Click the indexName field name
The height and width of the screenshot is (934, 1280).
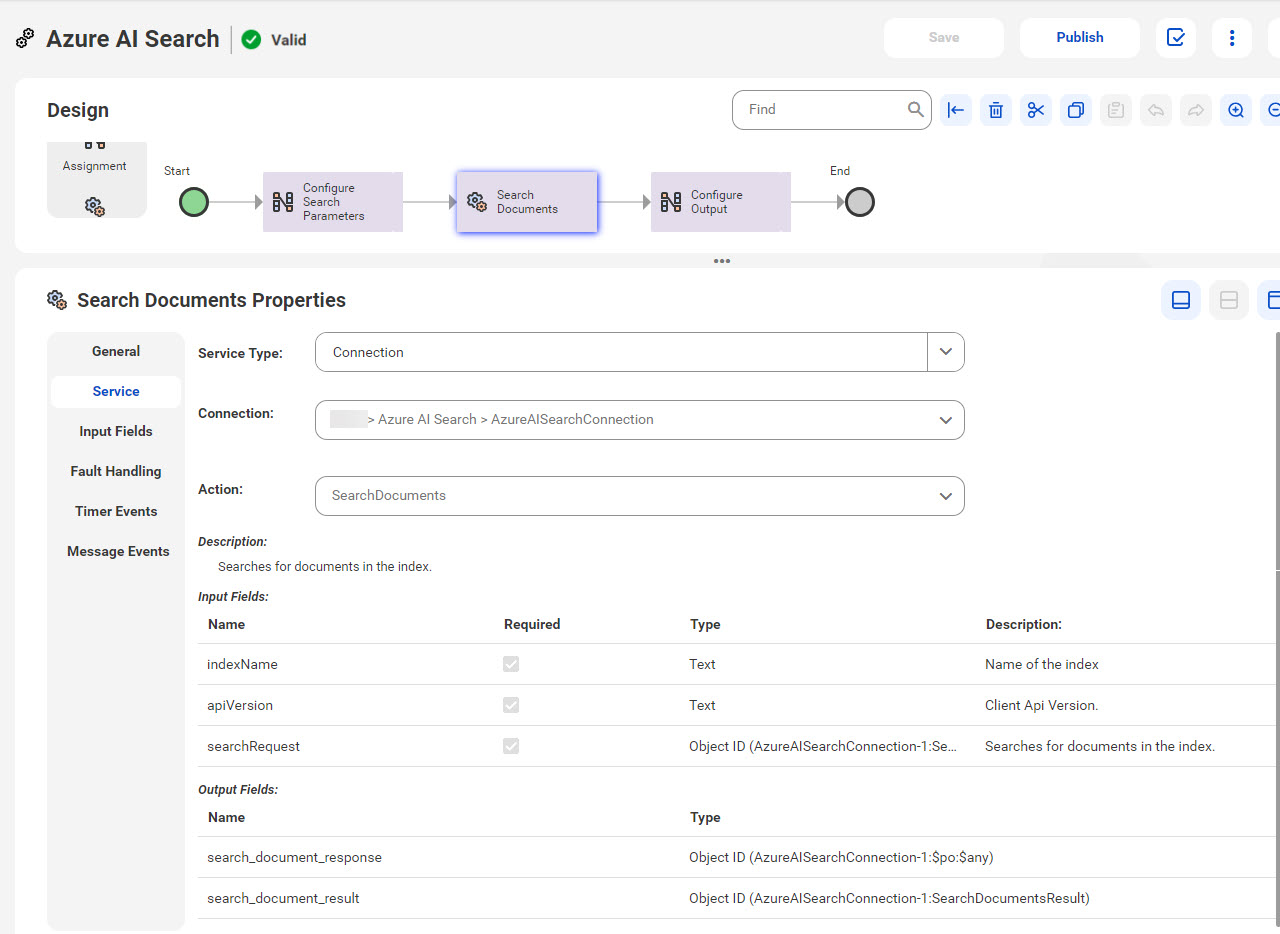[242, 664]
